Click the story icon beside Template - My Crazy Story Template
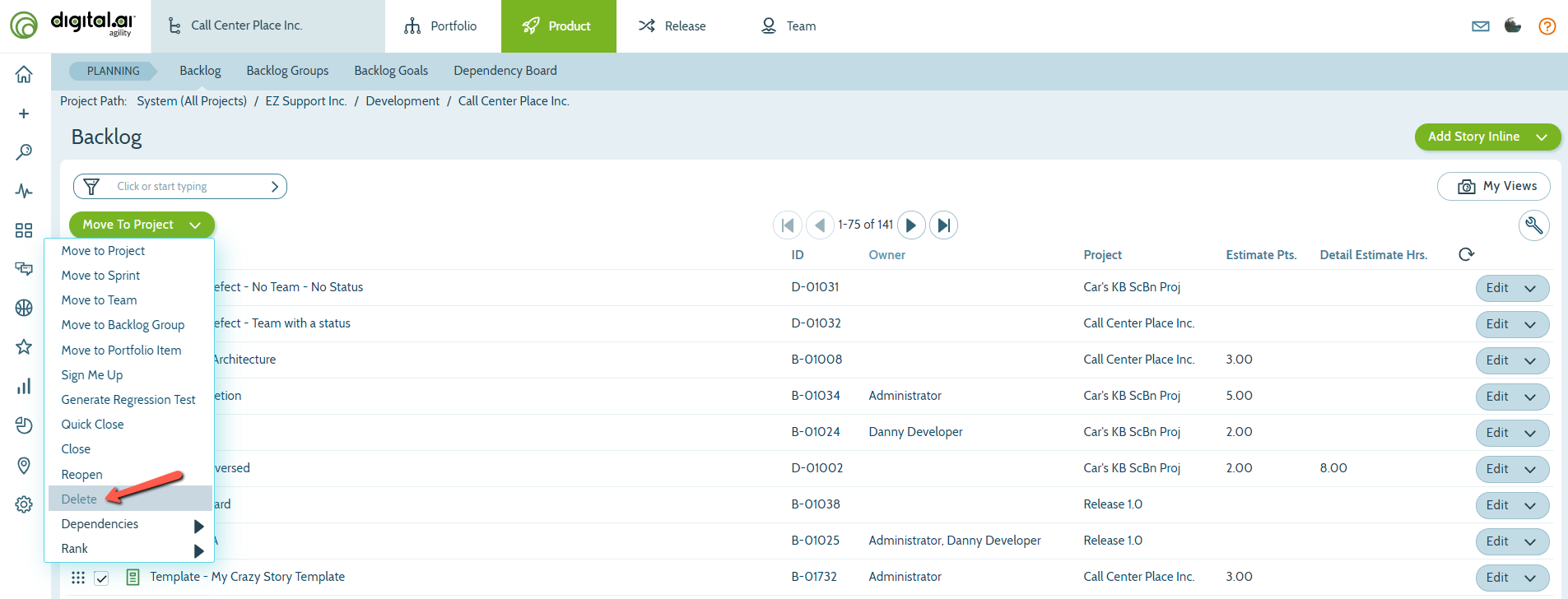Screen dimensions: 1568x599 (x=133, y=578)
